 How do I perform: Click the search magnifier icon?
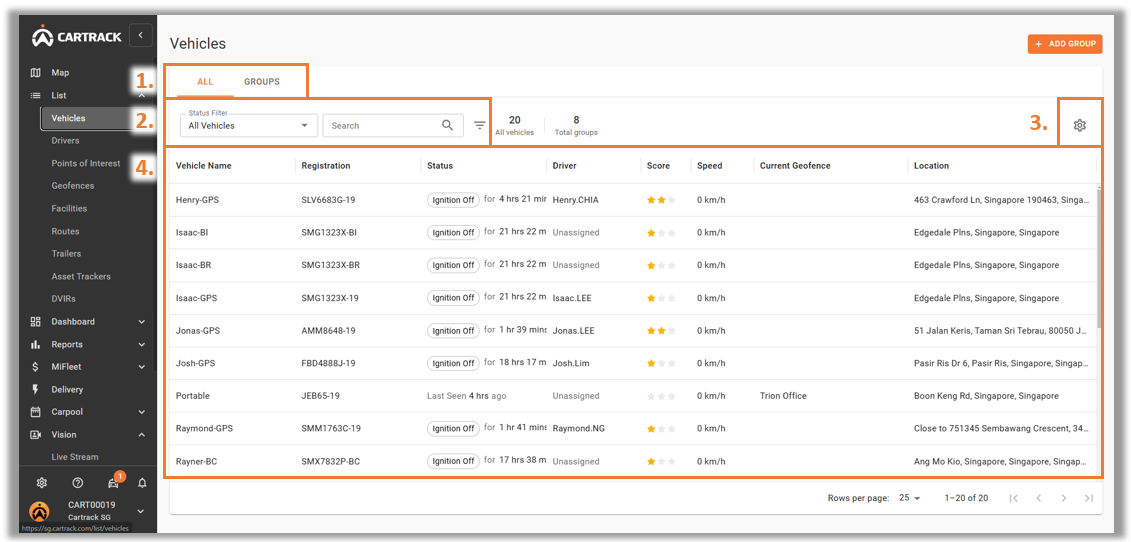(x=448, y=126)
